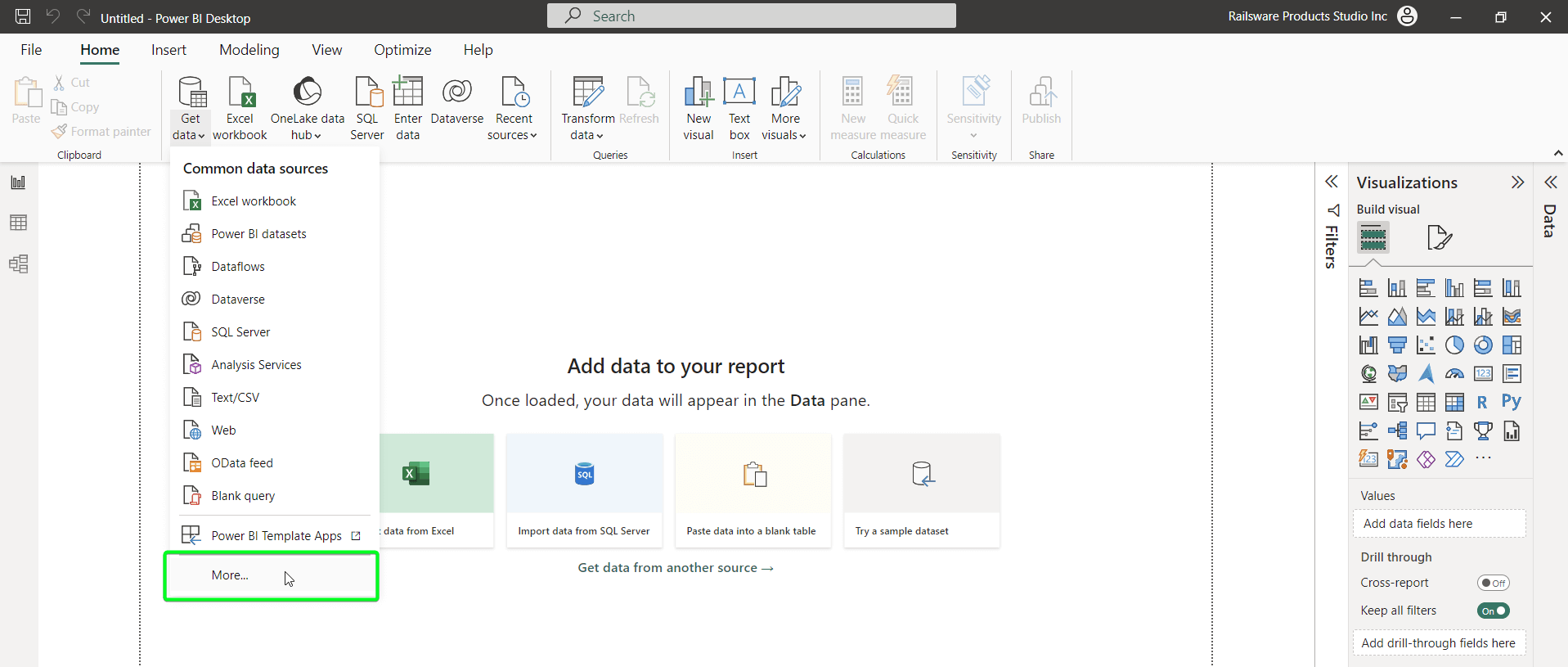
Task: Open the File menu
Action: point(31,50)
